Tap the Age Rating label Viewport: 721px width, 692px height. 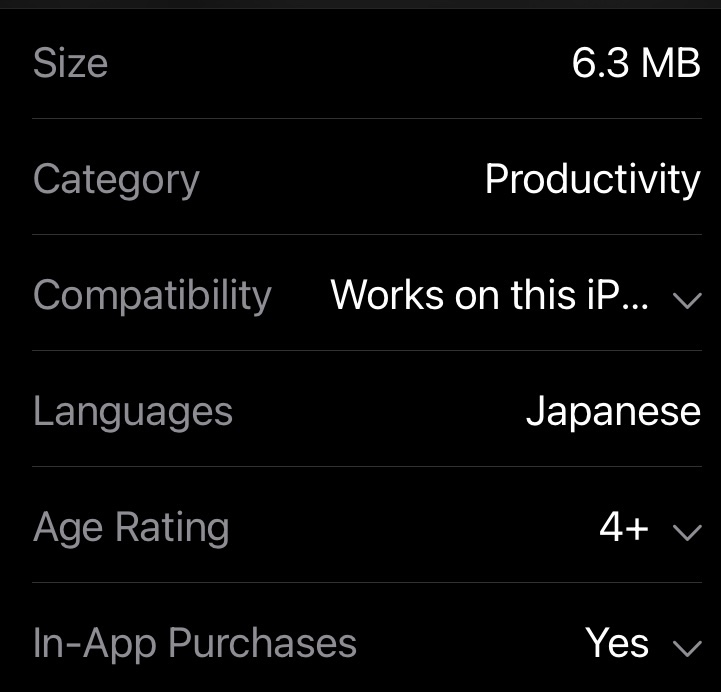(131, 528)
